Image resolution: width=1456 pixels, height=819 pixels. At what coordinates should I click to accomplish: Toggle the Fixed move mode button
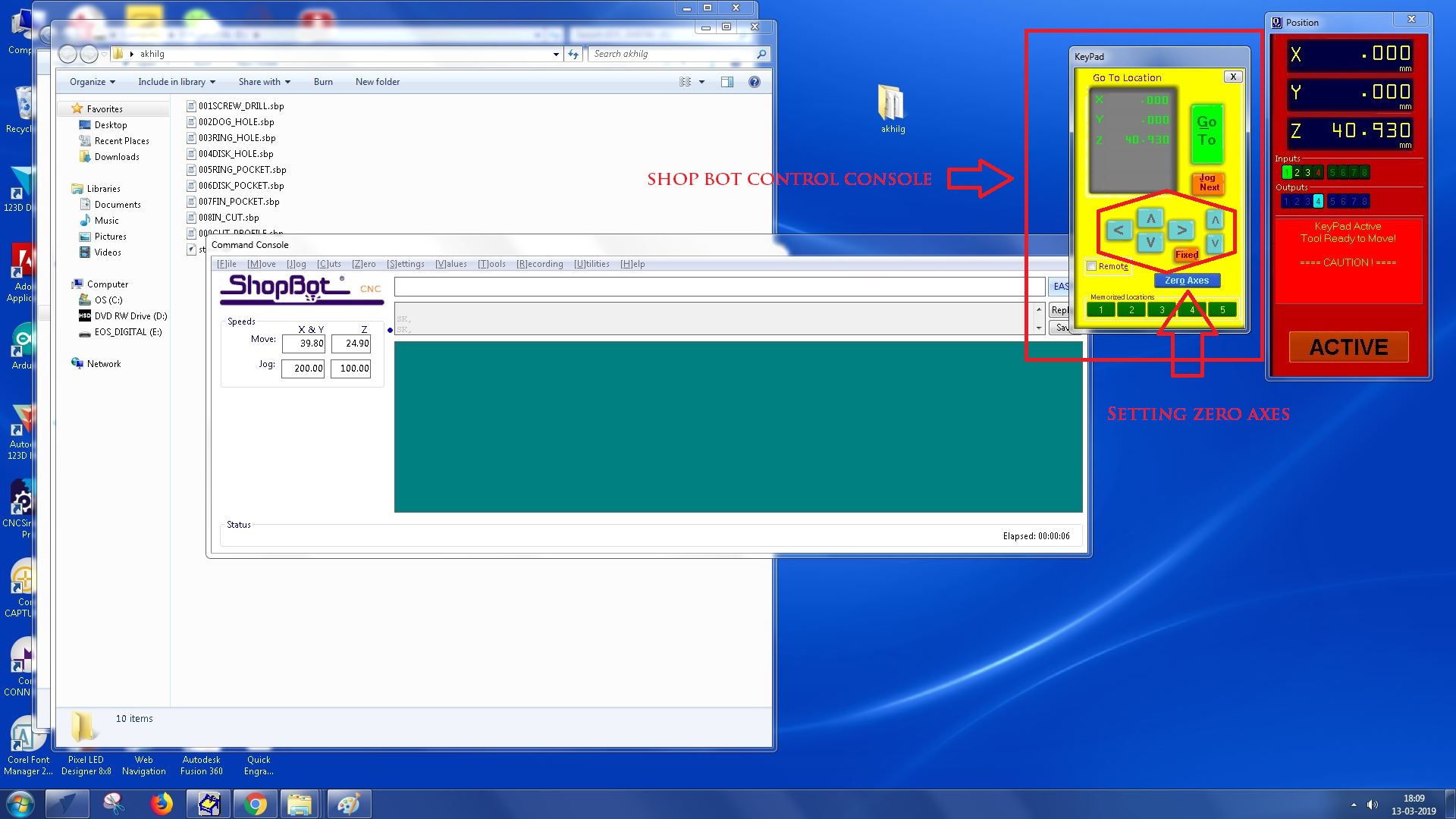pyautogui.click(x=1186, y=255)
